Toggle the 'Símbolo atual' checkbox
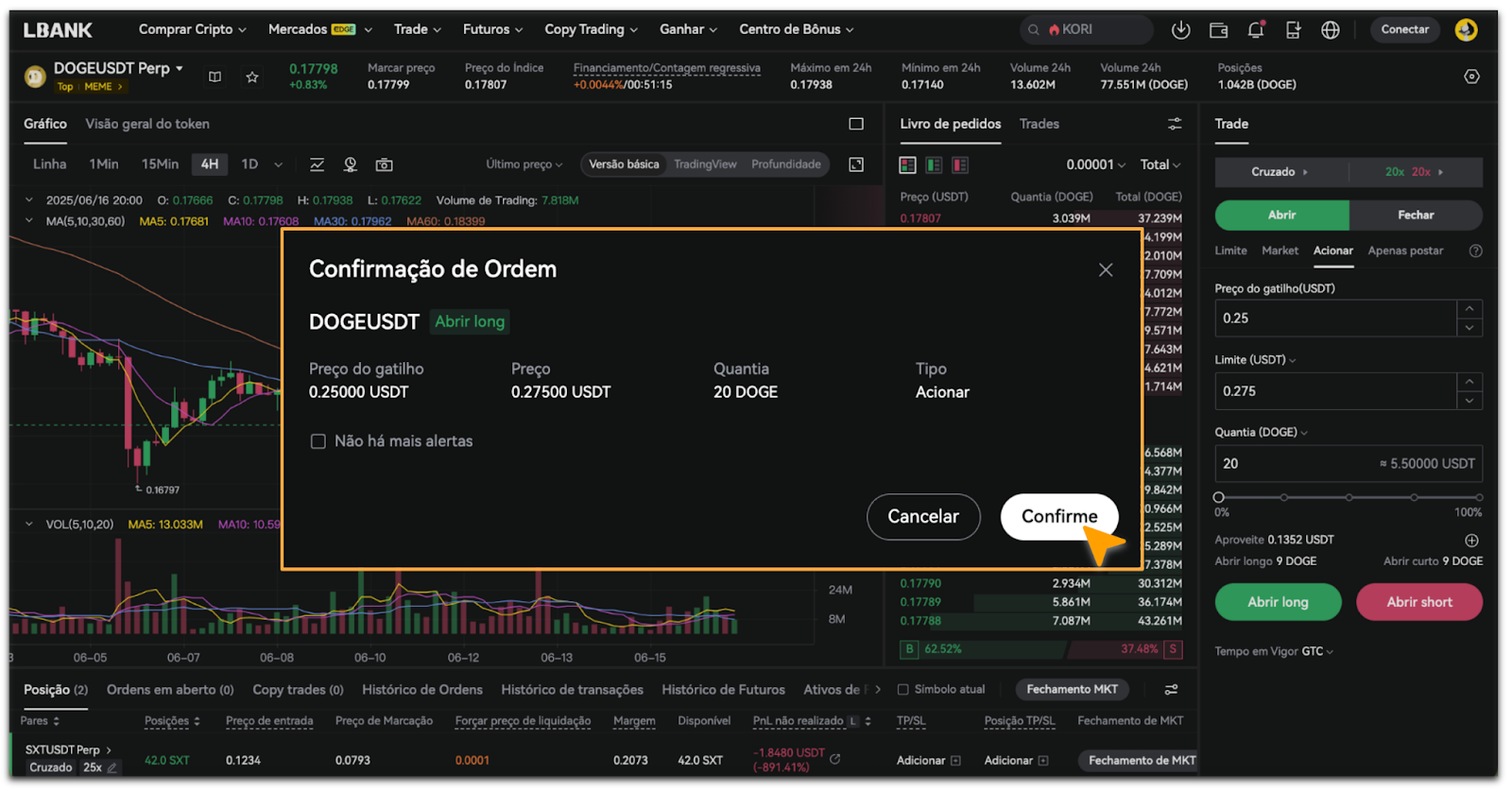The width and height of the screenshot is (1512, 792). 902,690
